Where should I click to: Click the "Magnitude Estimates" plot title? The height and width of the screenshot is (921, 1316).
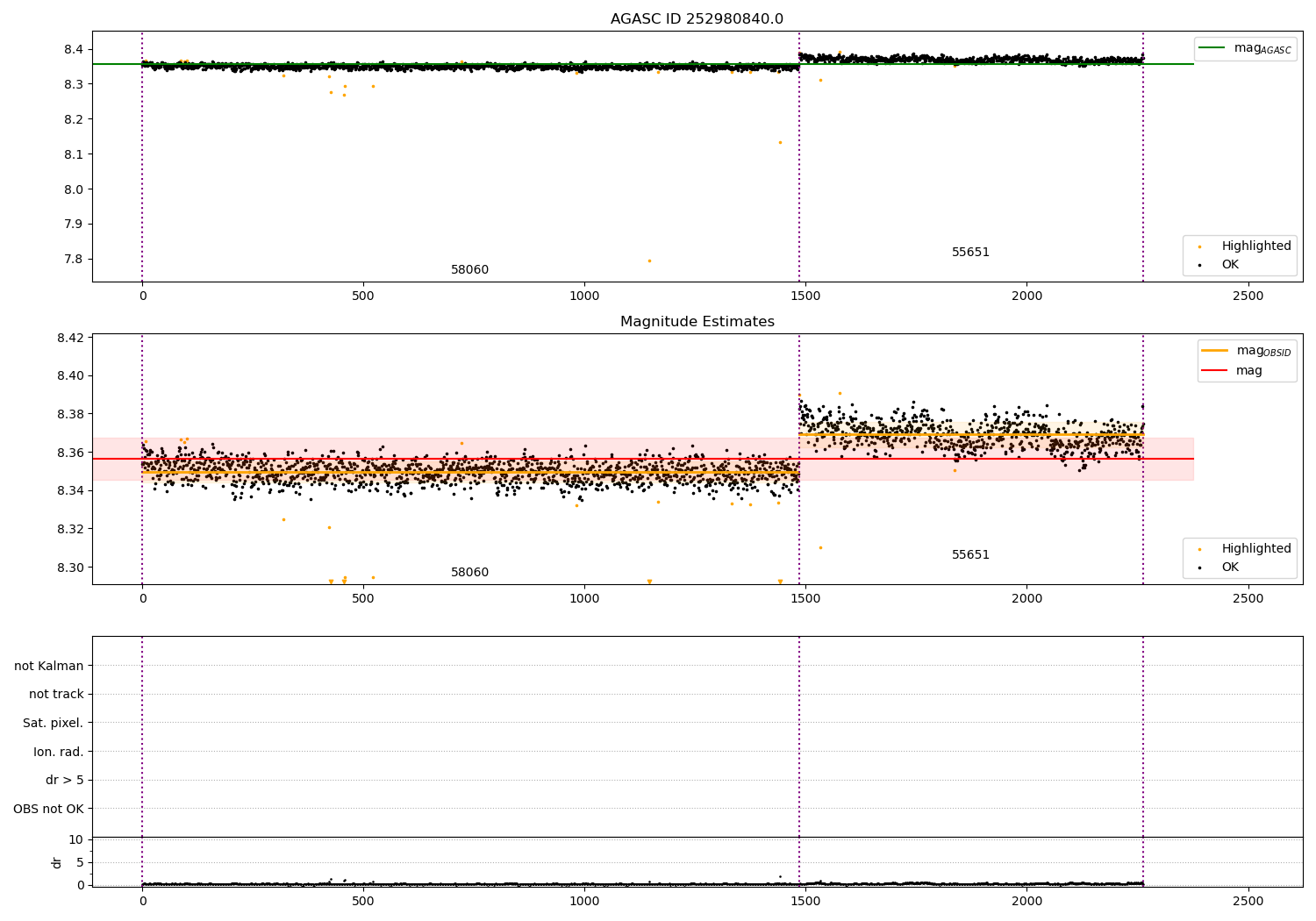point(697,322)
